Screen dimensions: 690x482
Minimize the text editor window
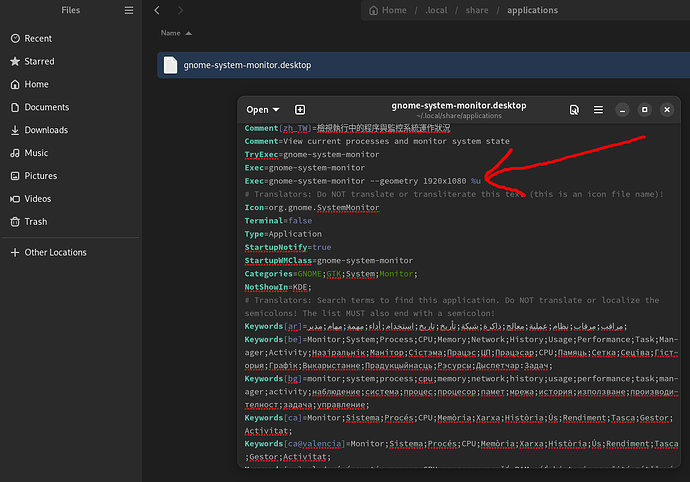[x=622, y=110]
